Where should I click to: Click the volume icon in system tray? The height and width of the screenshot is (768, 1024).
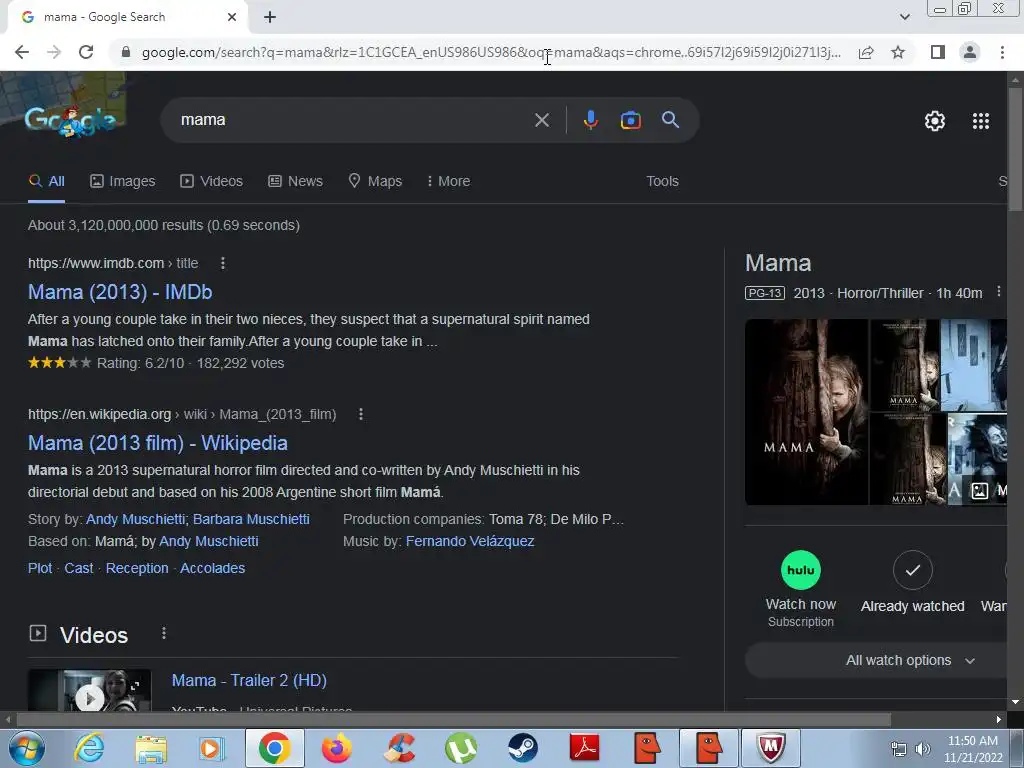pos(922,749)
